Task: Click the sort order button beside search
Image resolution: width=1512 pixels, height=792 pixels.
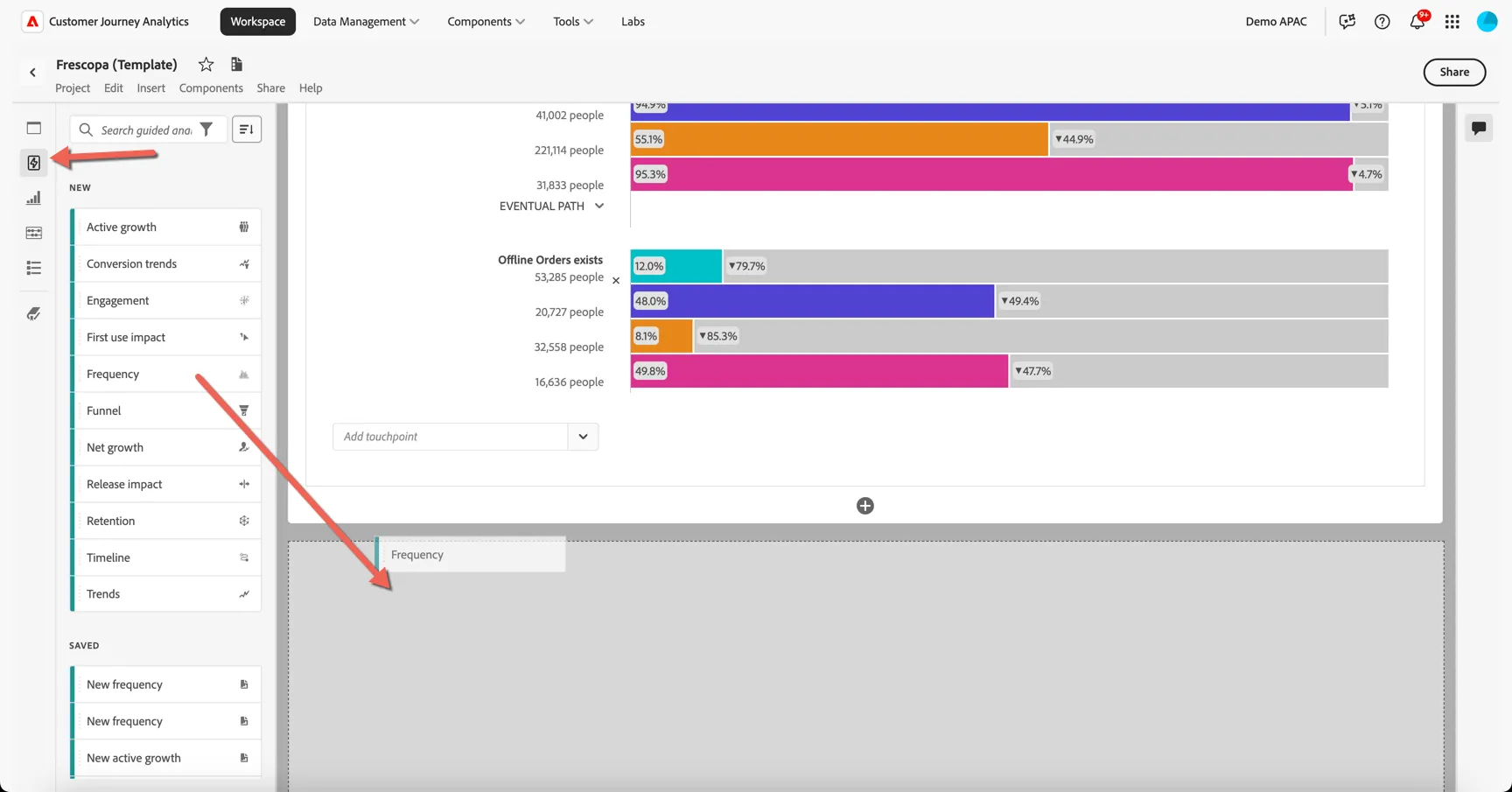Action: (x=247, y=130)
